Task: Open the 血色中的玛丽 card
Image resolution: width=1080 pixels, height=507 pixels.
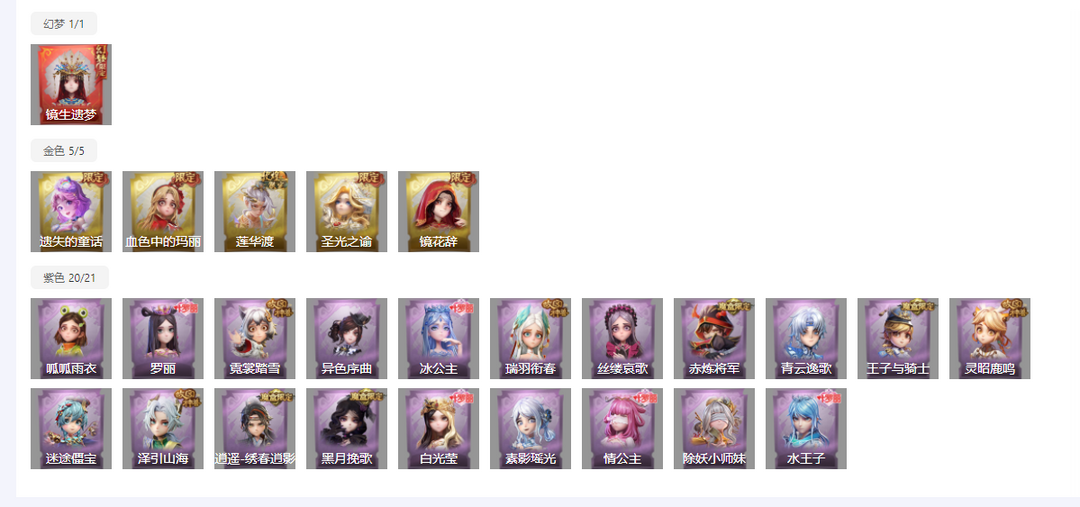Action: point(163,211)
